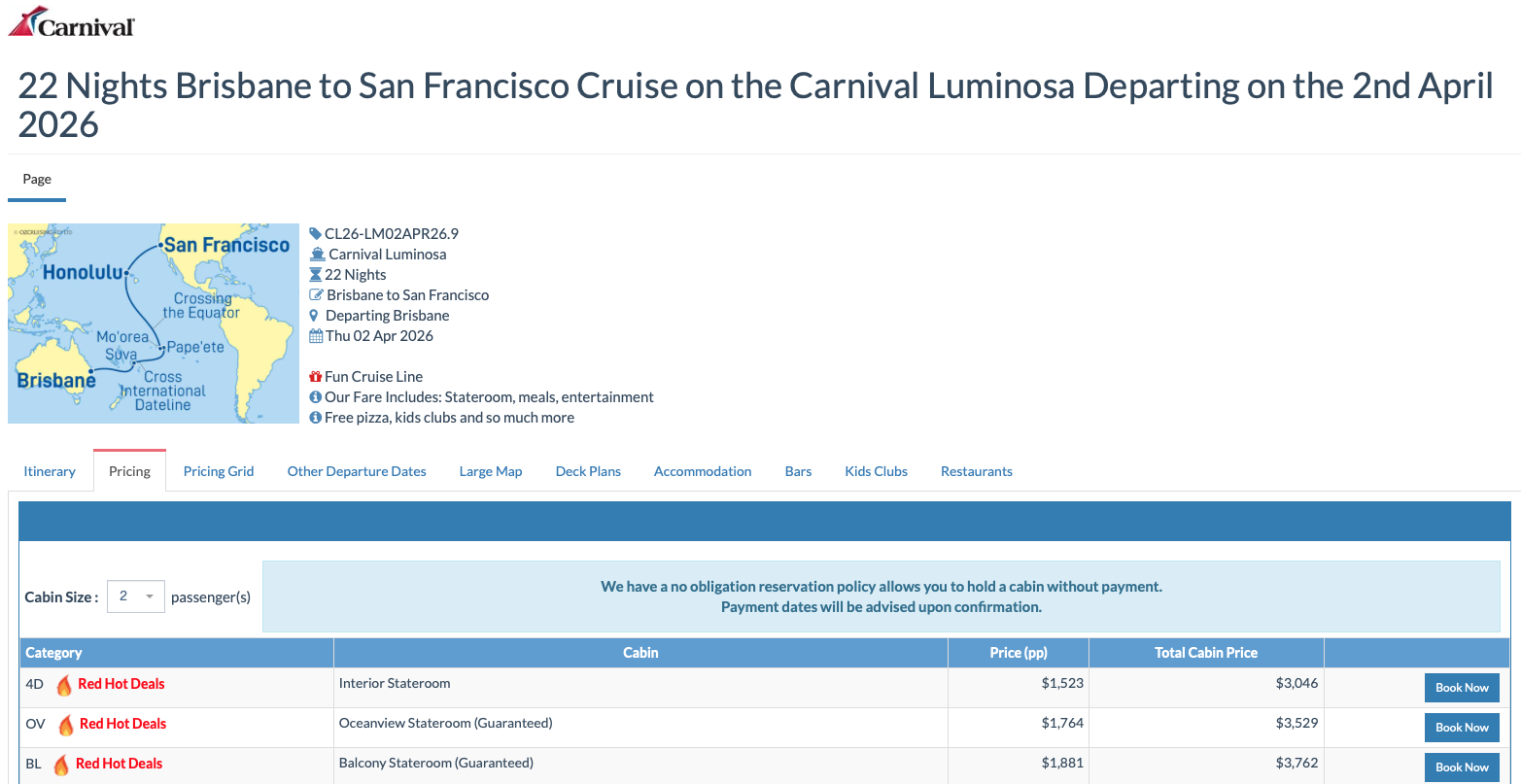Select the Deck Plans tab
Screen dimensions: 1521x784
point(589,471)
